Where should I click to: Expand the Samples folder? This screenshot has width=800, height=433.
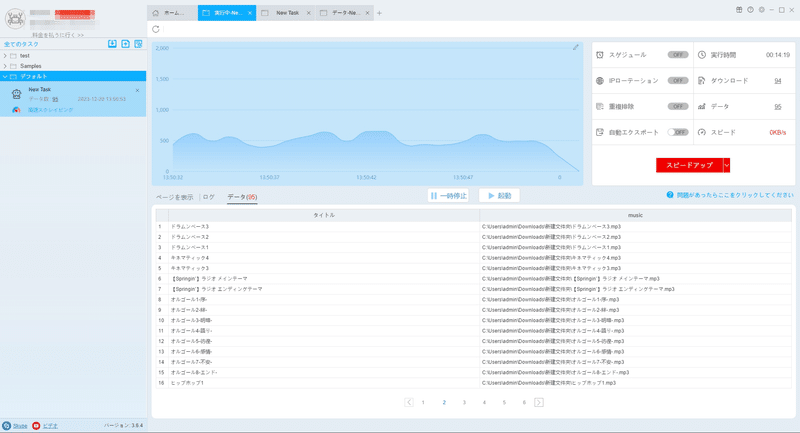pos(5,66)
